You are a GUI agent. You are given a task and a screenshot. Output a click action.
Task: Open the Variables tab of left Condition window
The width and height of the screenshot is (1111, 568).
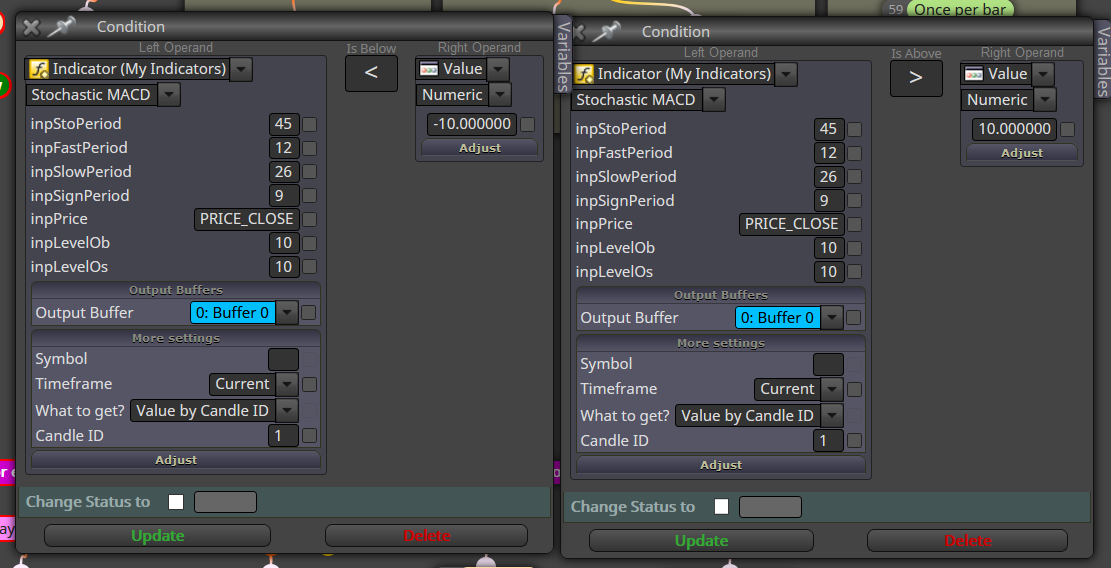click(x=563, y=55)
